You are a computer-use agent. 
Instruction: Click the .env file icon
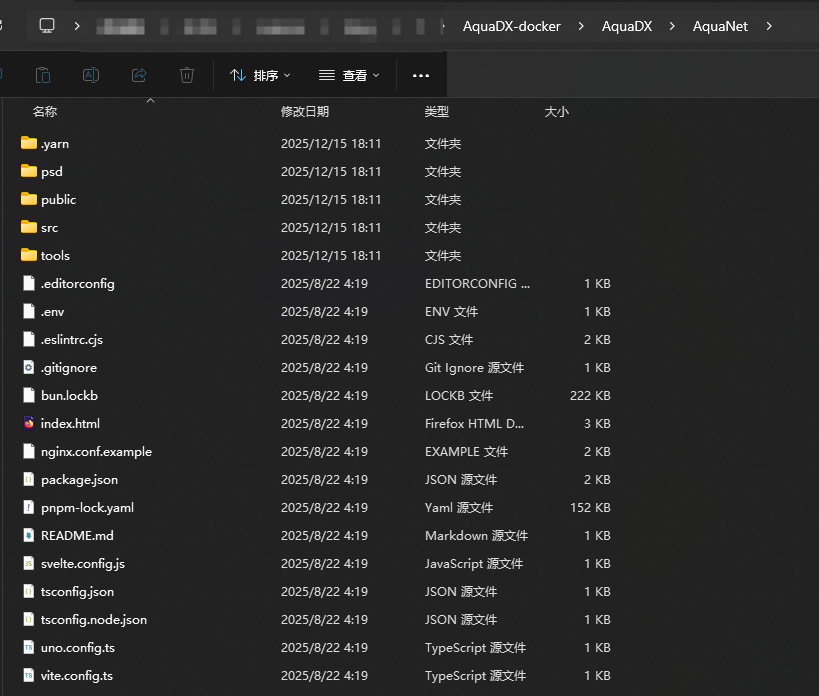29,311
